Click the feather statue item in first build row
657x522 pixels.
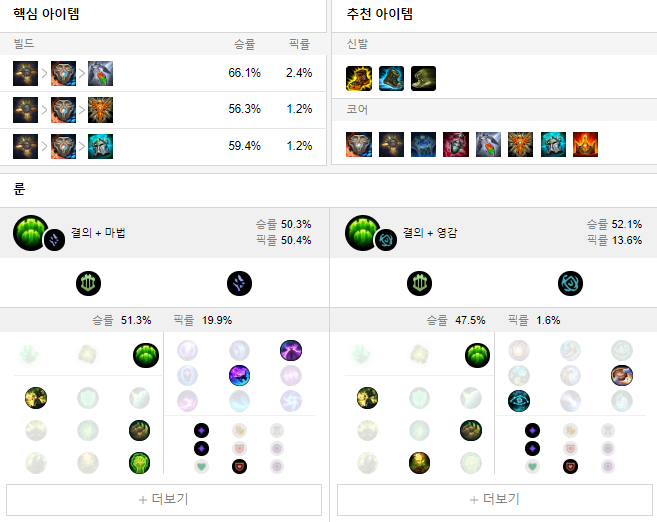click(101, 73)
